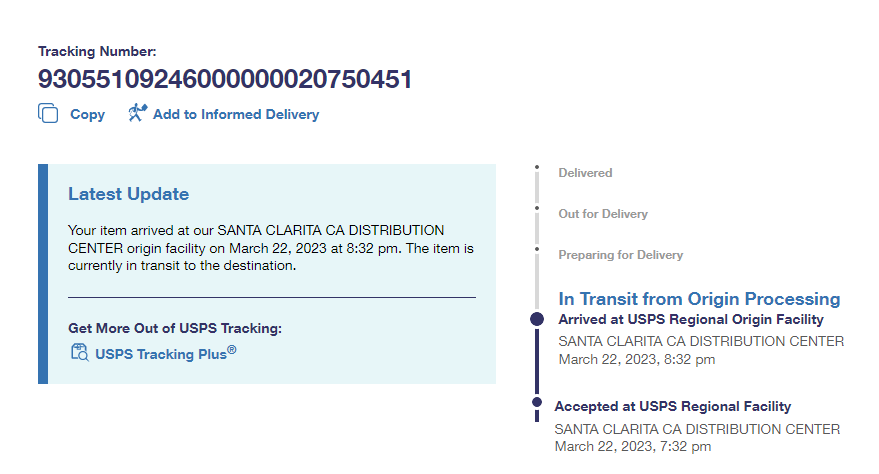This screenshot has width=879, height=474.
Task: Click the Delivered step label
Action: click(x=585, y=173)
